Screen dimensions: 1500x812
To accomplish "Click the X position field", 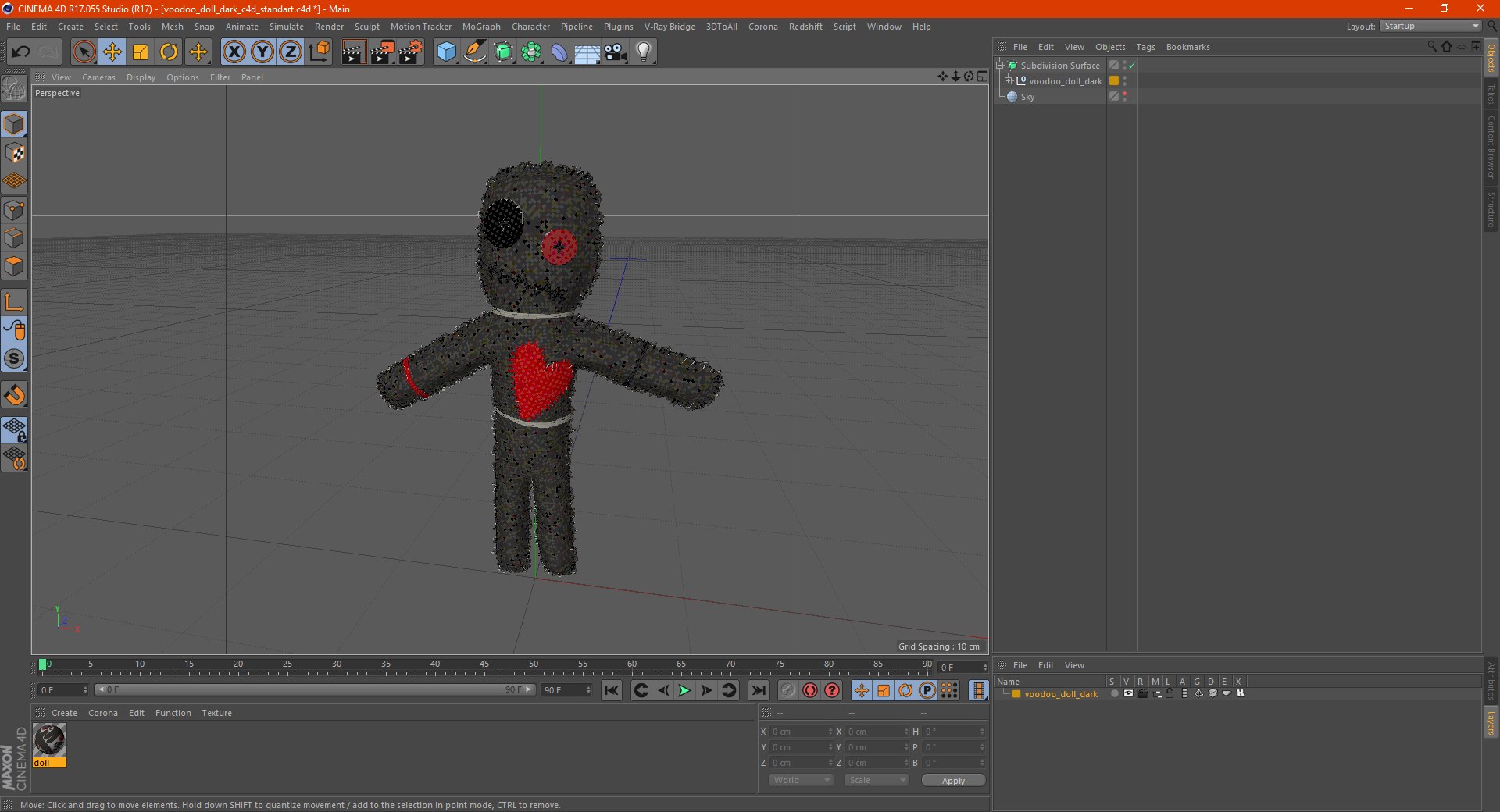I will pos(802,732).
